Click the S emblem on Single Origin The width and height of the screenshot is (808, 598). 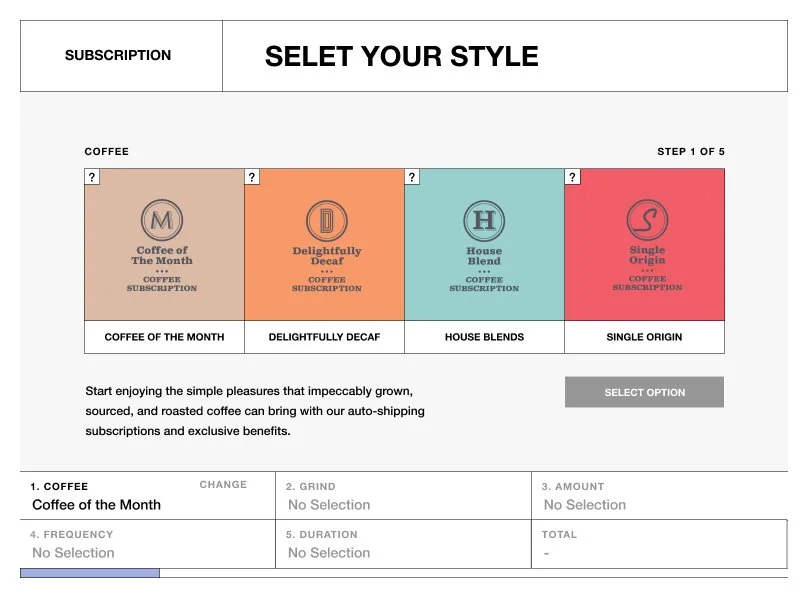[x=644, y=221]
